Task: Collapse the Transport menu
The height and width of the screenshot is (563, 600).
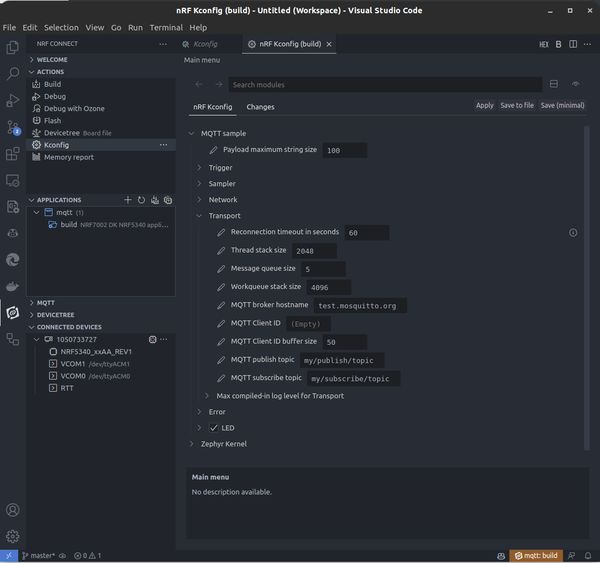Action: (199, 216)
